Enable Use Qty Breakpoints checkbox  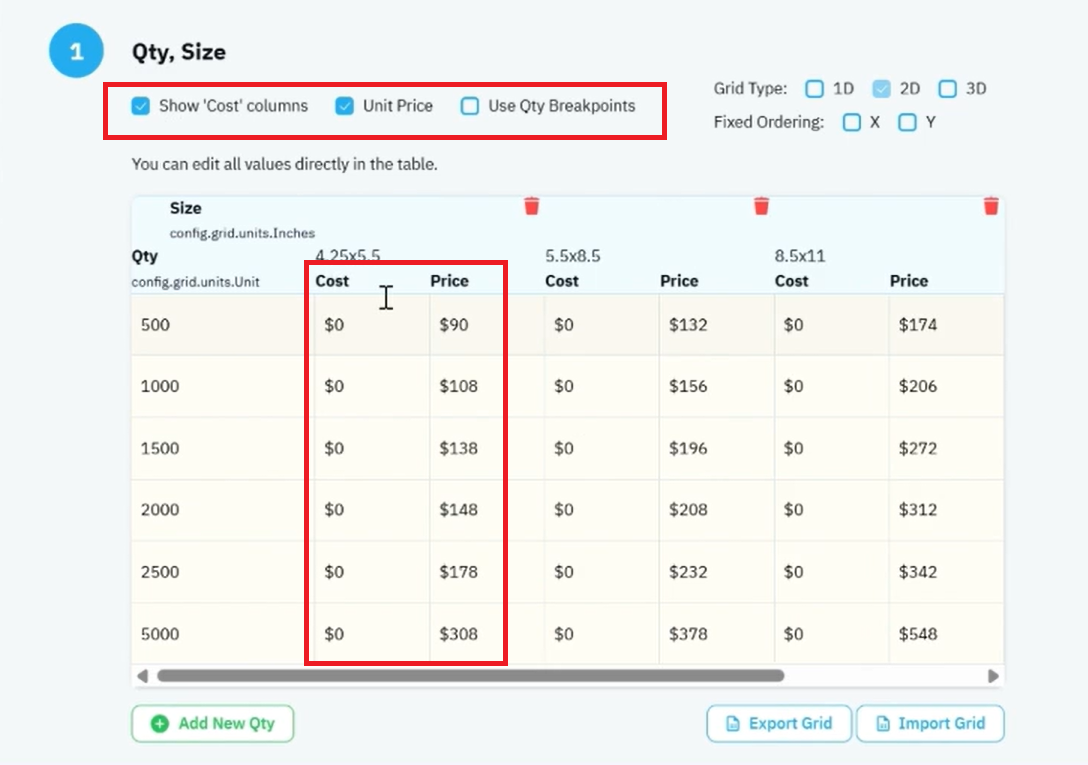point(470,106)
